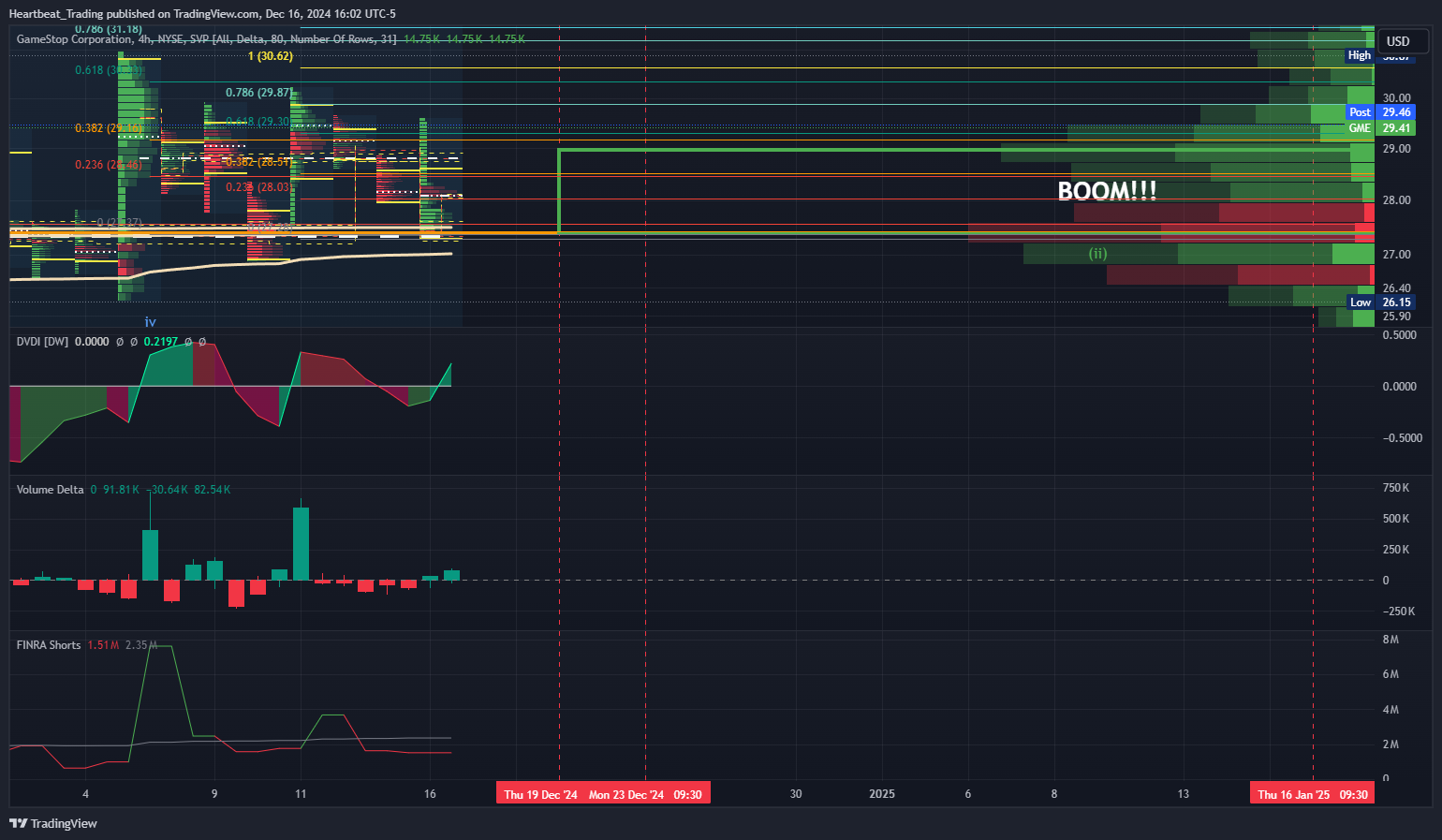Click the 8M FINRA Shorts axis label

click(1390, 640)
